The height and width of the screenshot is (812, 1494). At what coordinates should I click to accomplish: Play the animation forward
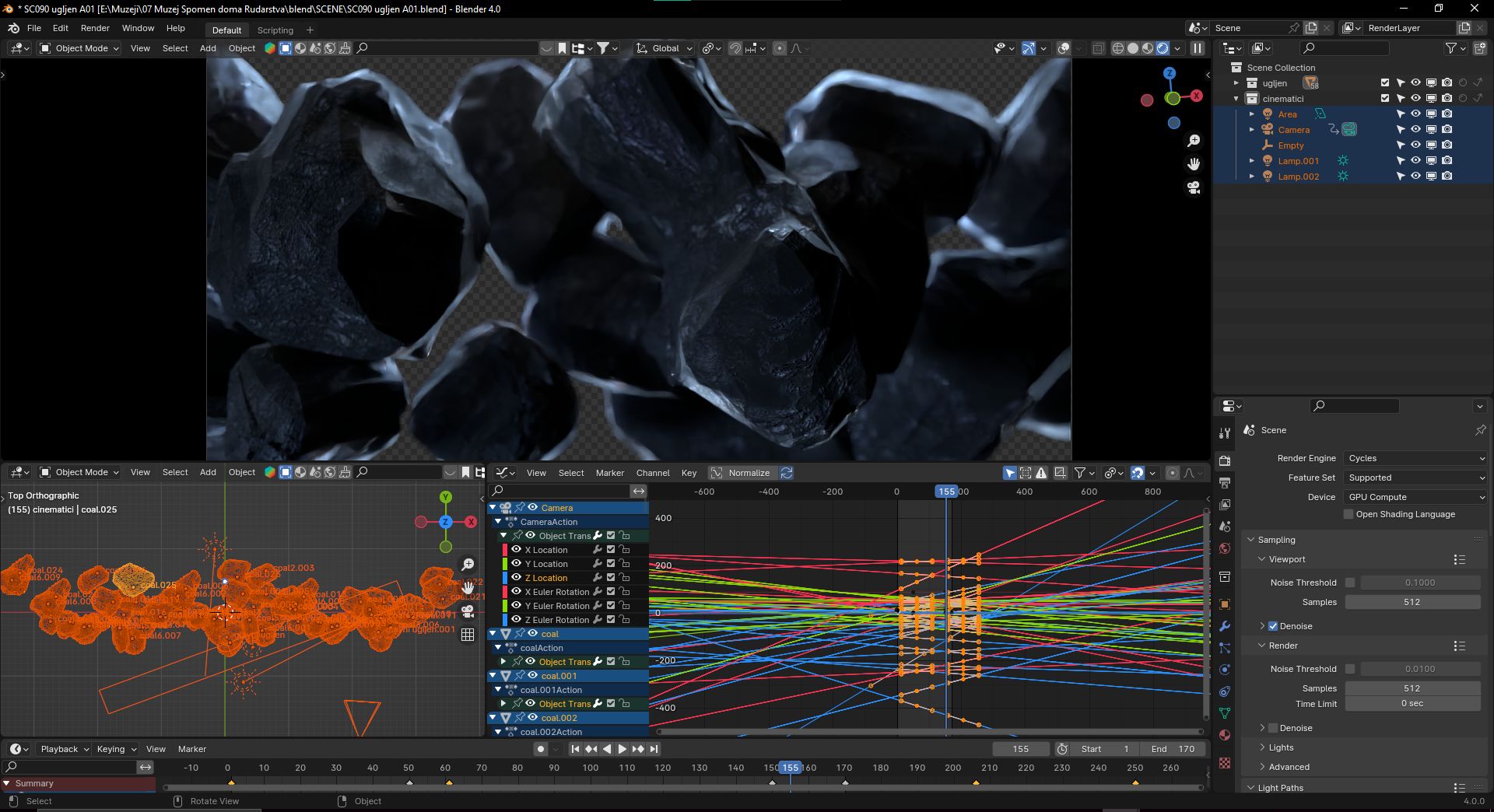pos(622,749)
